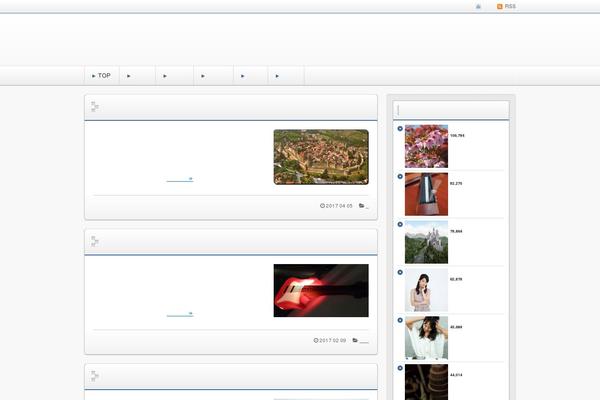Click the bullet icon beside castle thumbnail
The height and width of the screenshot is (400, 600).
400,224
